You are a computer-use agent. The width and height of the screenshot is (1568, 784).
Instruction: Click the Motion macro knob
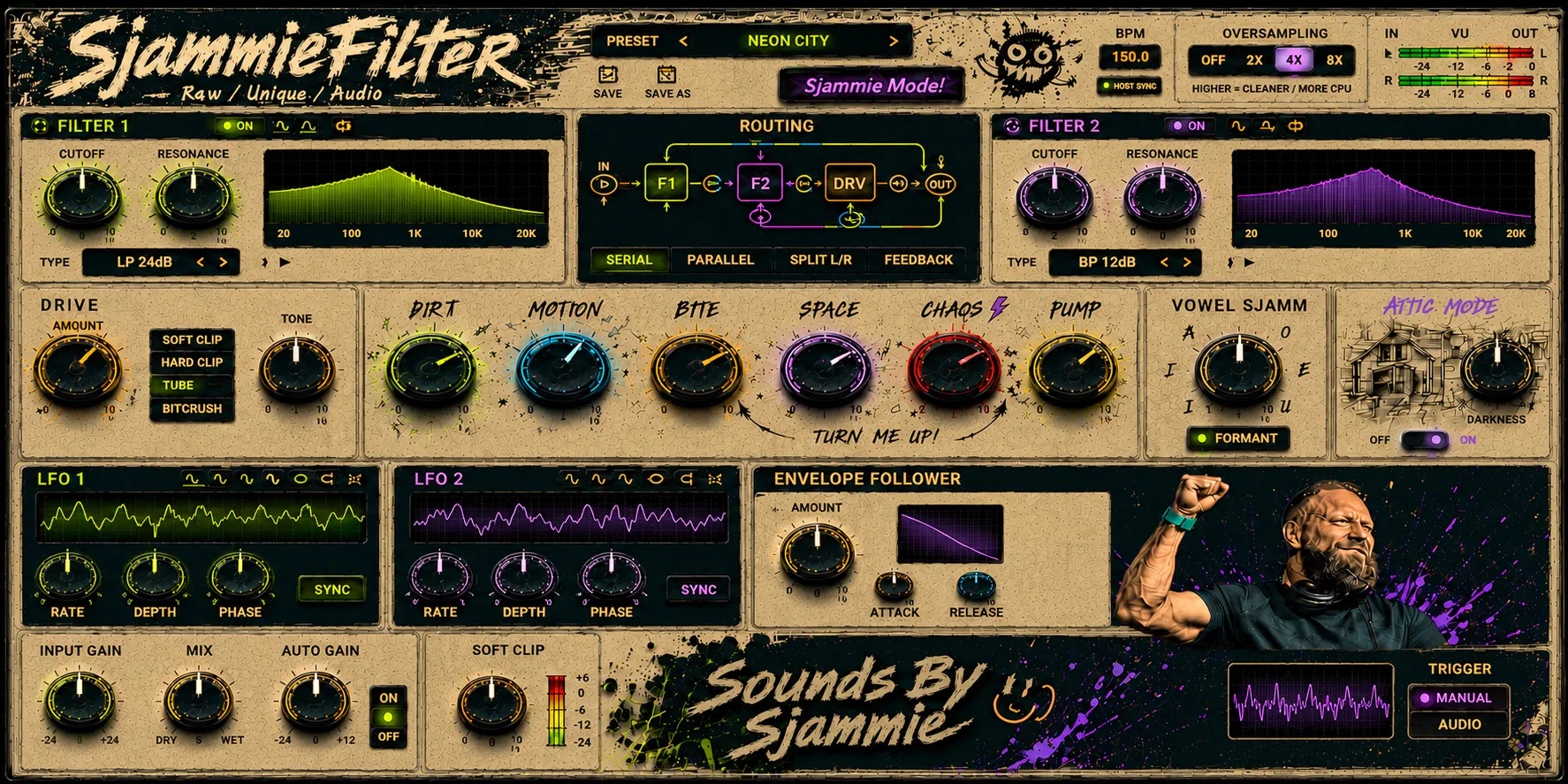[x=564, y=367]
